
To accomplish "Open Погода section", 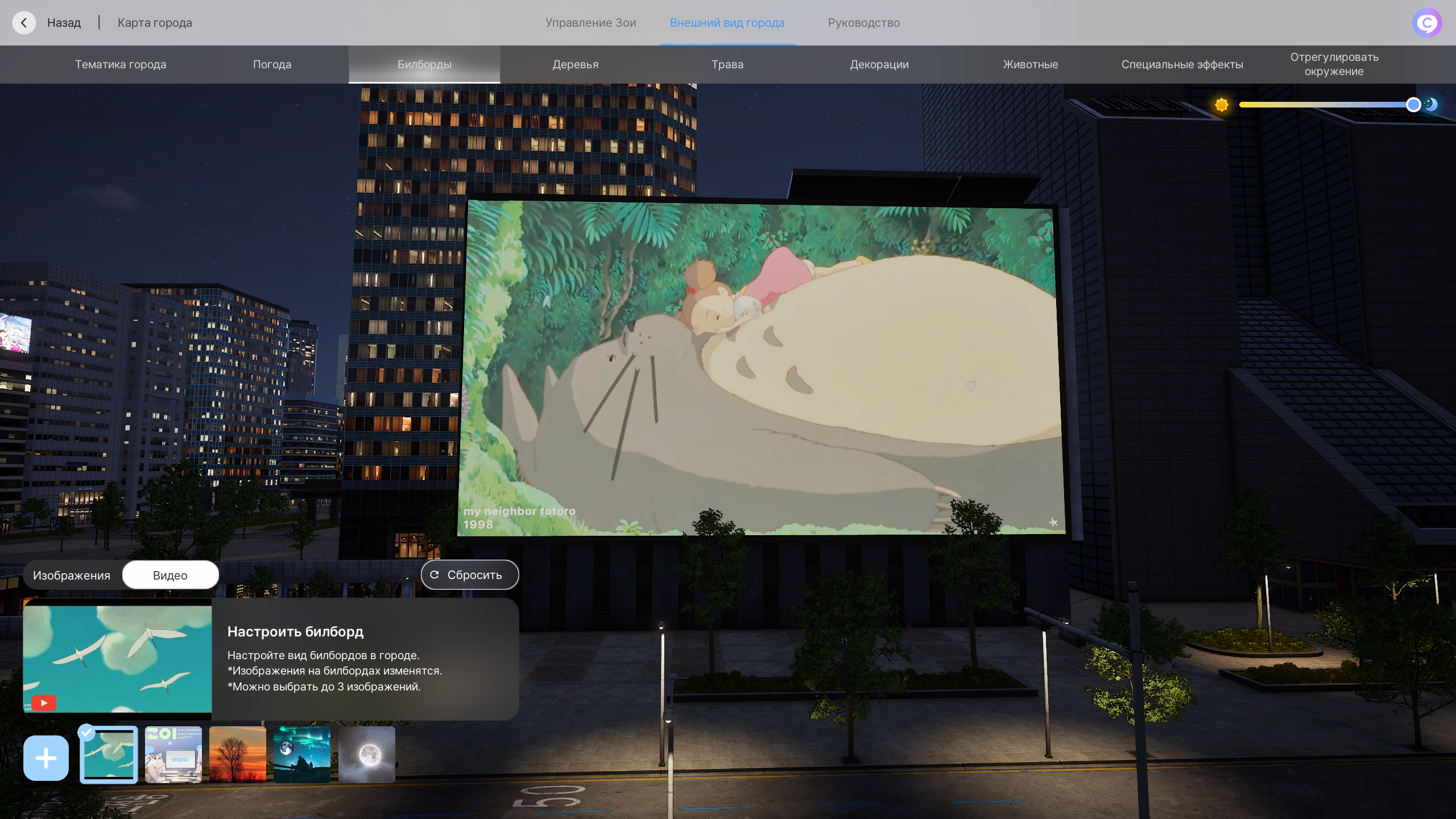I will (x=272, y=64).
